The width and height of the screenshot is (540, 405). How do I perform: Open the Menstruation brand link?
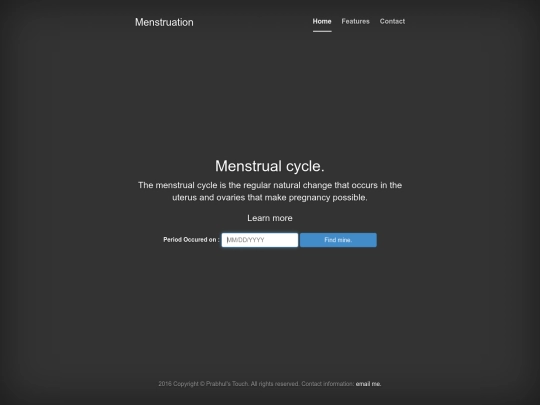coord(164,22)
